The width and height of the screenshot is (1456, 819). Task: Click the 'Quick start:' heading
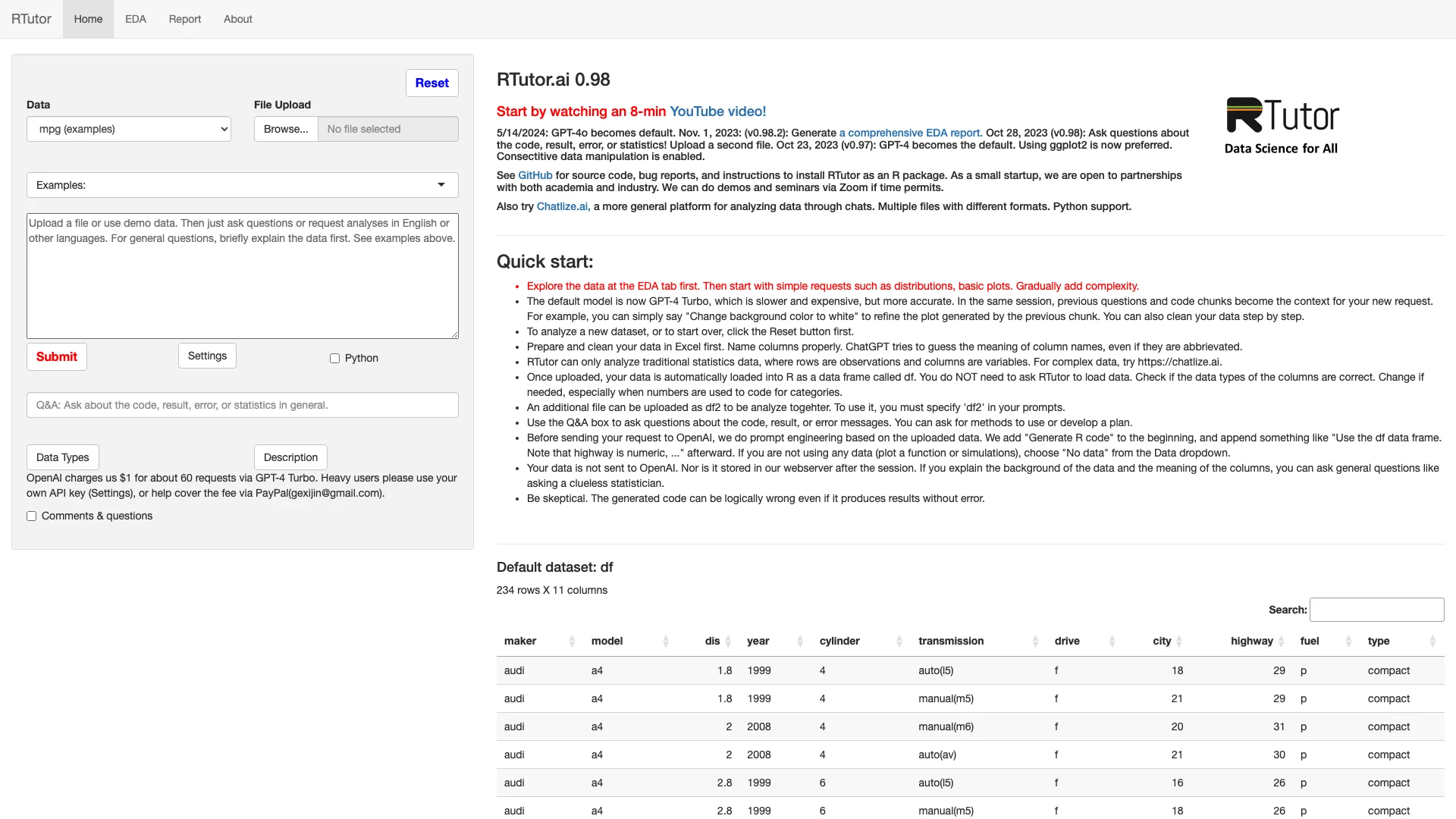[544, 262]
